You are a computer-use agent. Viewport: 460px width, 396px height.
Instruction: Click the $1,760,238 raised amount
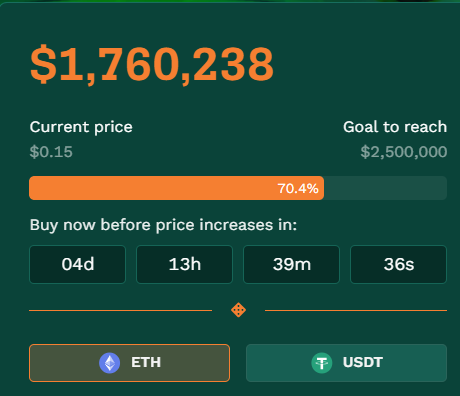[x=152, y=65]
